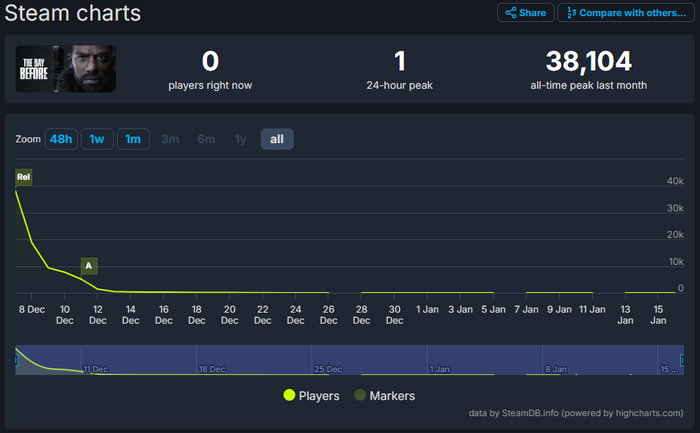Screen dimensions: 700x433
Task: Set zoom to 1m
Action: [133, 139]
